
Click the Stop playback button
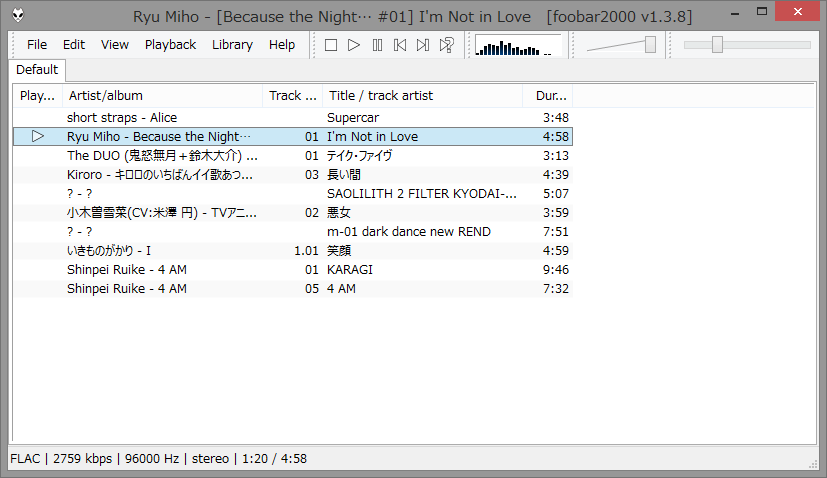(331, 45)
